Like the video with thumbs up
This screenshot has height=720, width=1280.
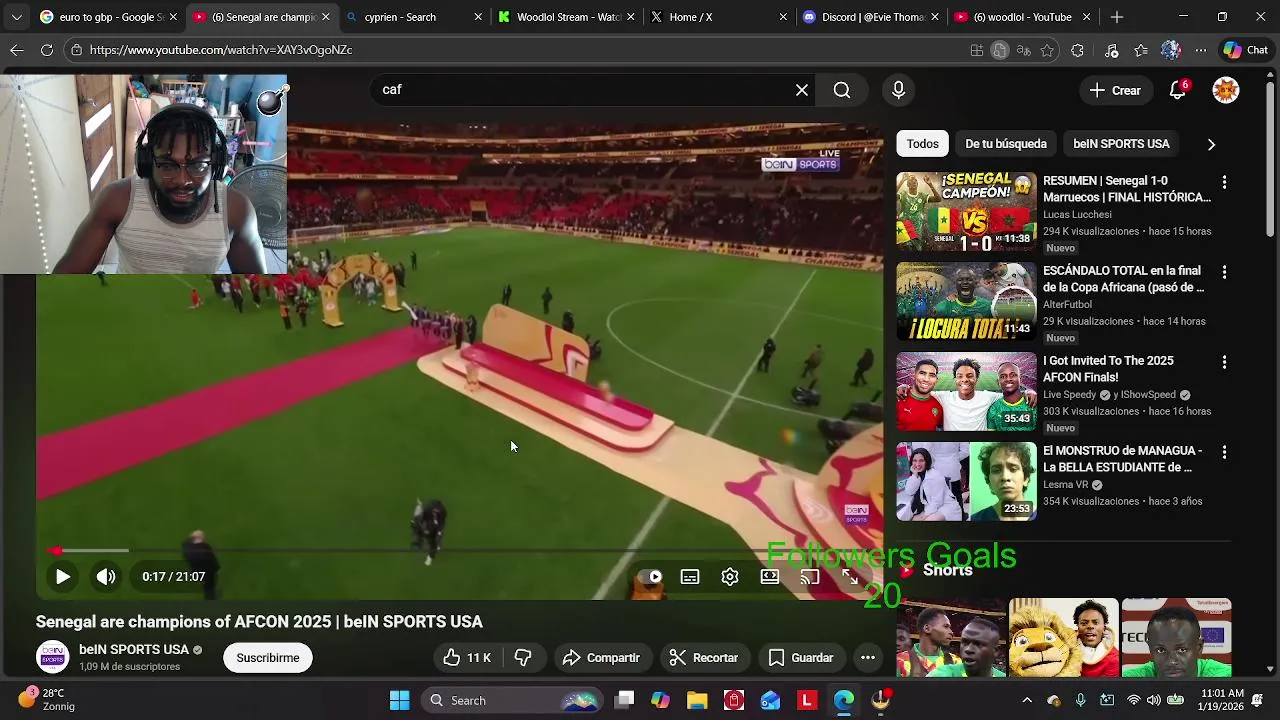pyautogui.click(x=467, y=658)
